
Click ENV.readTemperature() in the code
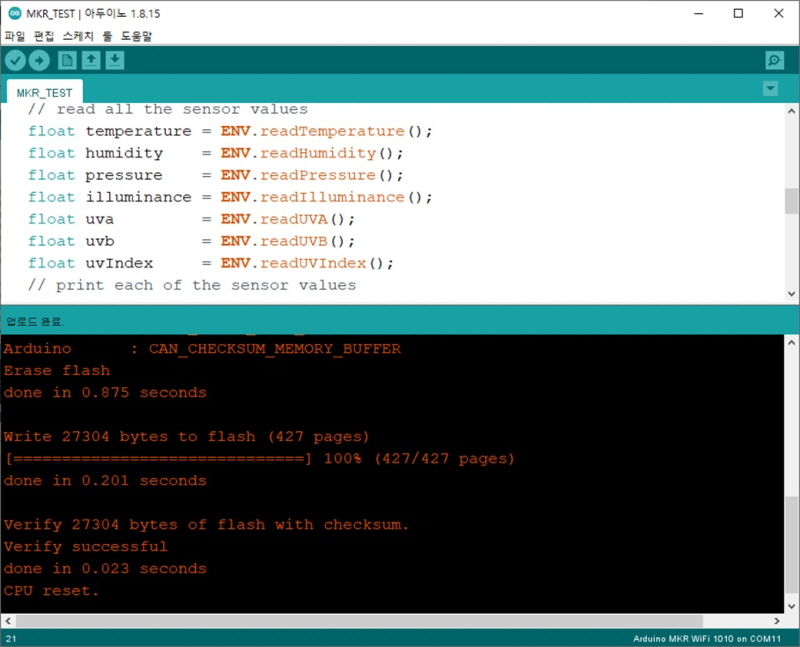pos(327,131)
